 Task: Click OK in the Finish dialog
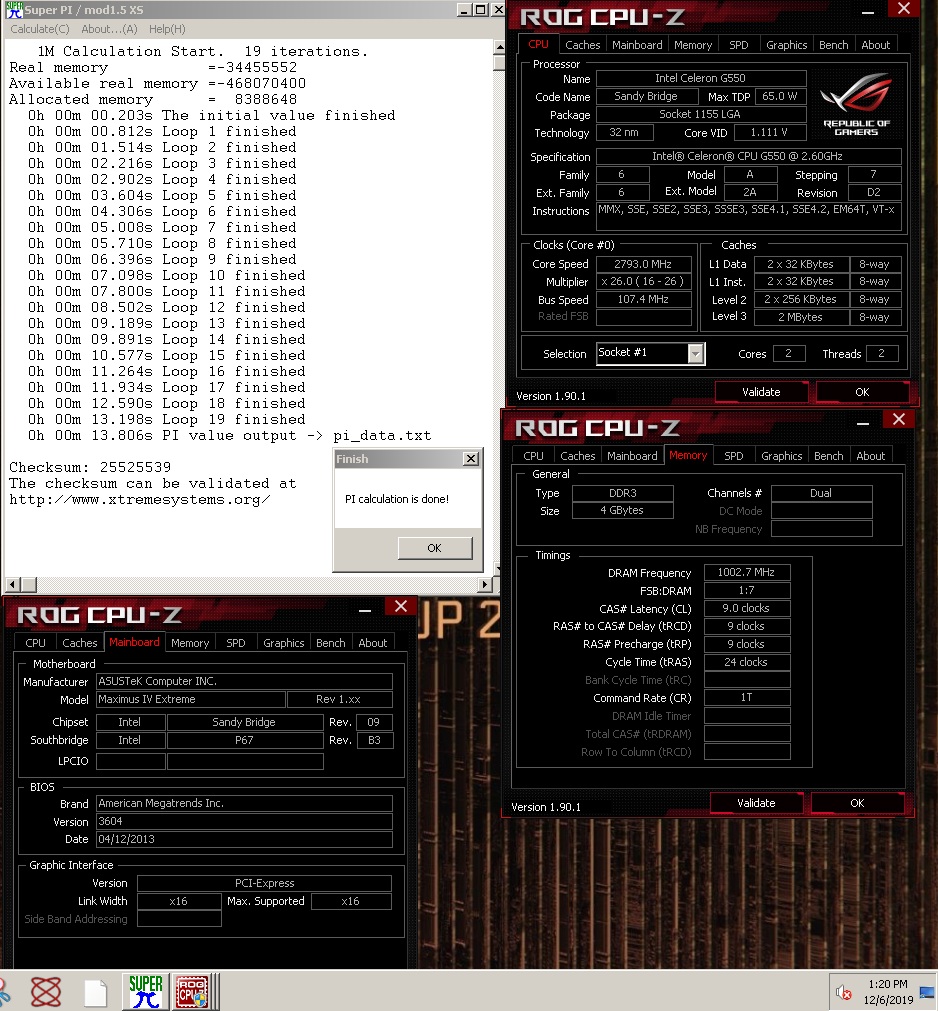click(x=435, y=547)
